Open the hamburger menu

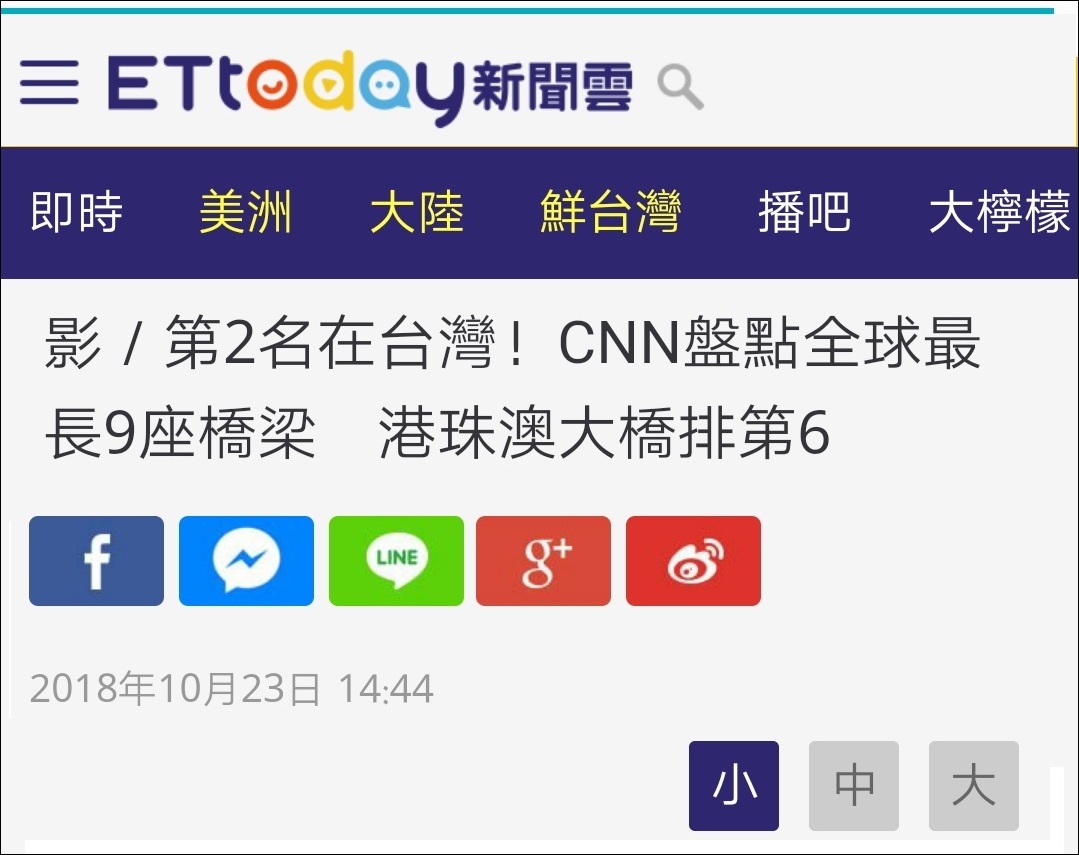point(49,82)
